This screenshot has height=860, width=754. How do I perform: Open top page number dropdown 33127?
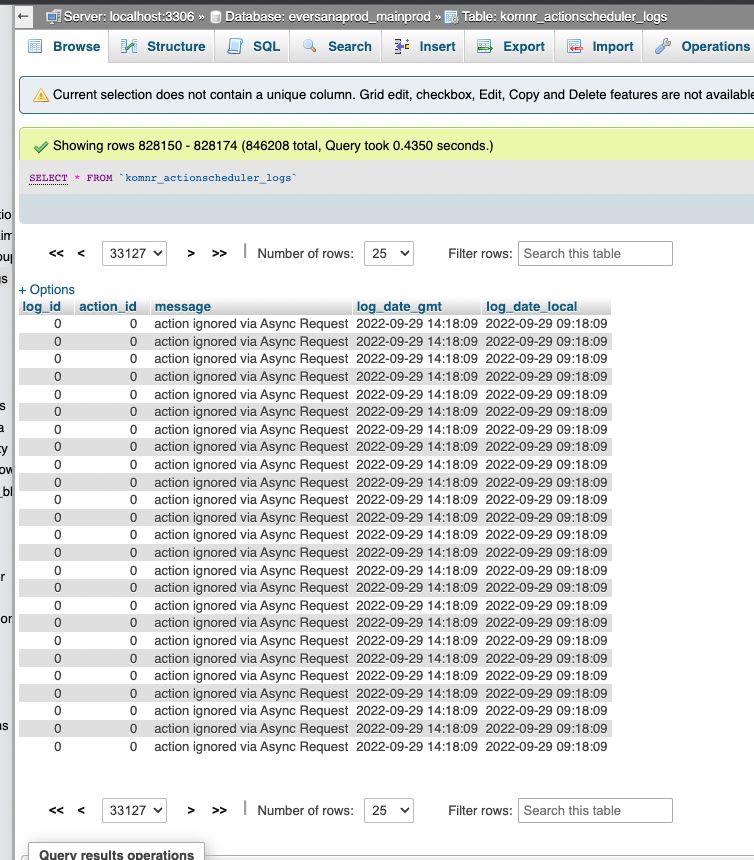(x=134, y=253)
